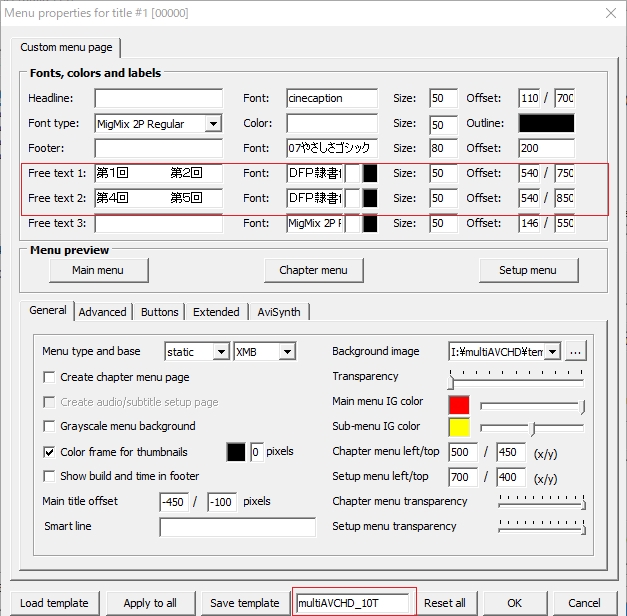Open the XMB menu base dropdown

pos(287,352)
